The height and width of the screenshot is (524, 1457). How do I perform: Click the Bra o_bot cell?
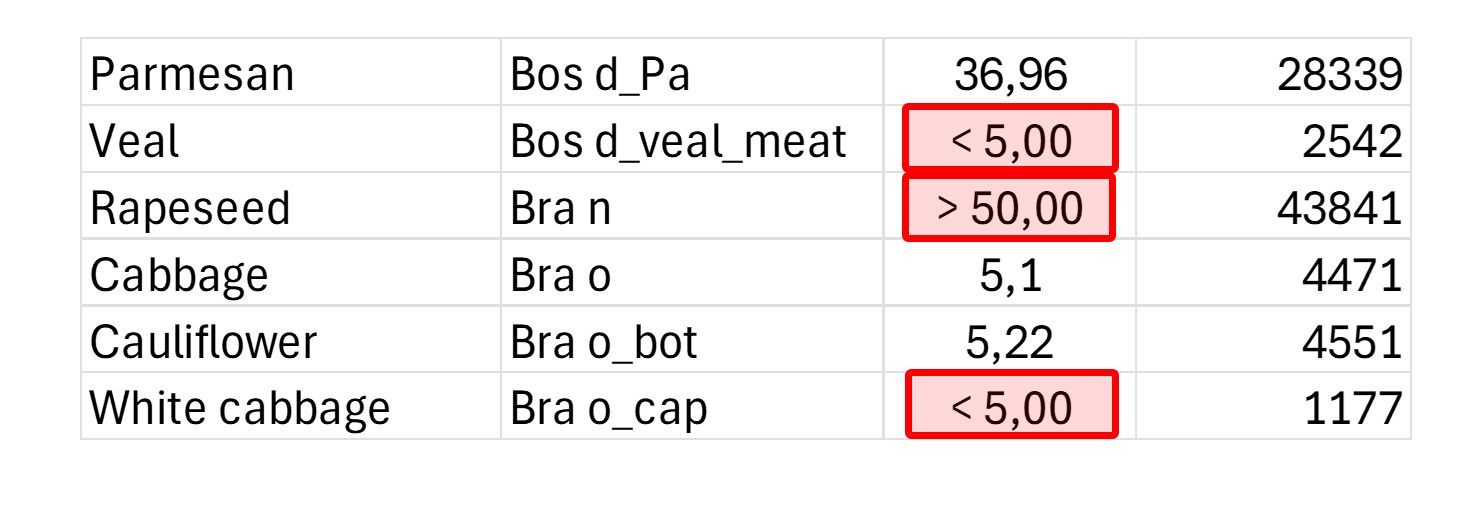[690, 342]
